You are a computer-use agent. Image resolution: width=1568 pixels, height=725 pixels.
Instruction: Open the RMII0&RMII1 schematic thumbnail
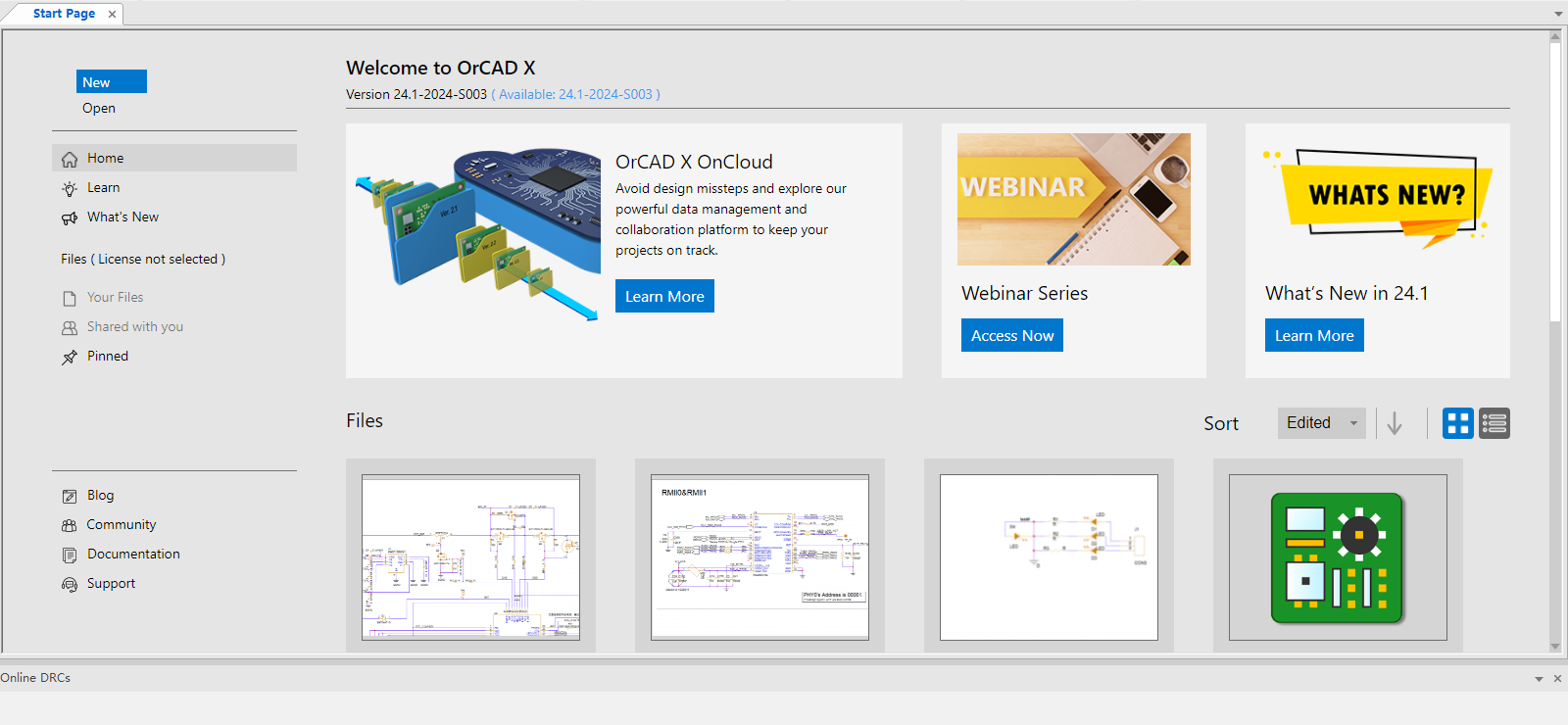pyautogui.click(x=759, y=557)
